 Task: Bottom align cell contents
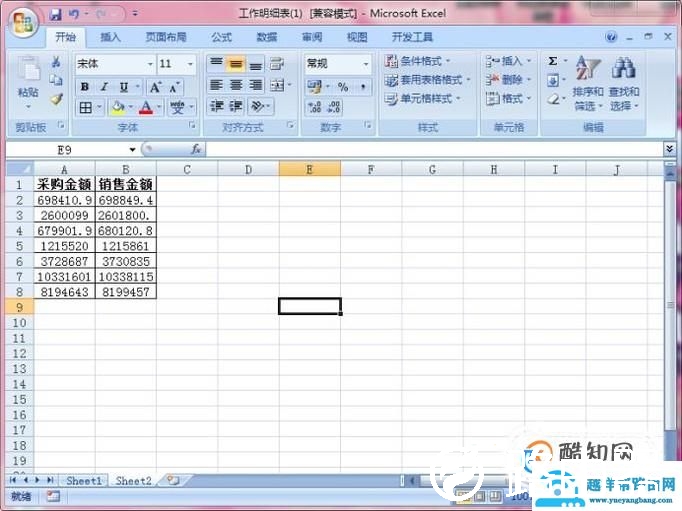point(256,64)
